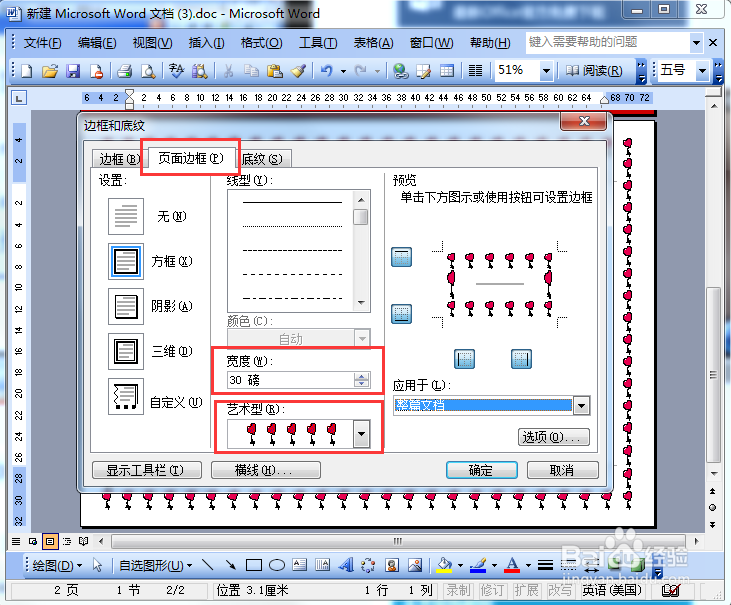This screenshot has height=605, width=731.
Task: Choose the Custom (自定义) border setting
Action: (126, 396)
